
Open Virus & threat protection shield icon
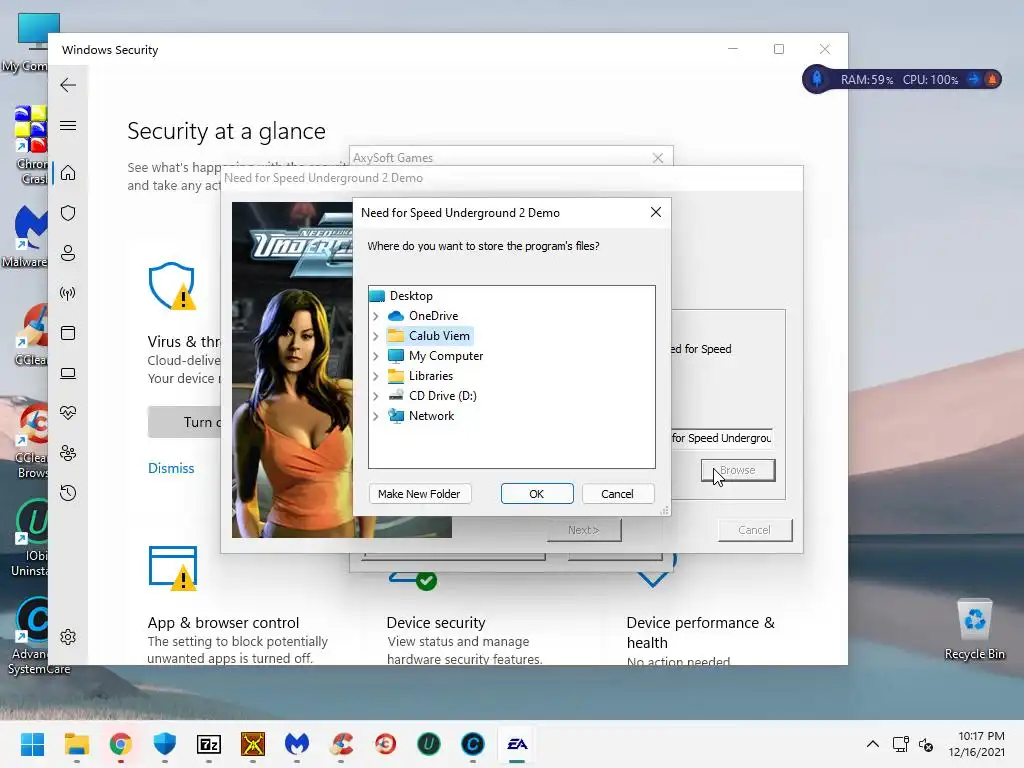pyautogui.click(x=68, y=213)
